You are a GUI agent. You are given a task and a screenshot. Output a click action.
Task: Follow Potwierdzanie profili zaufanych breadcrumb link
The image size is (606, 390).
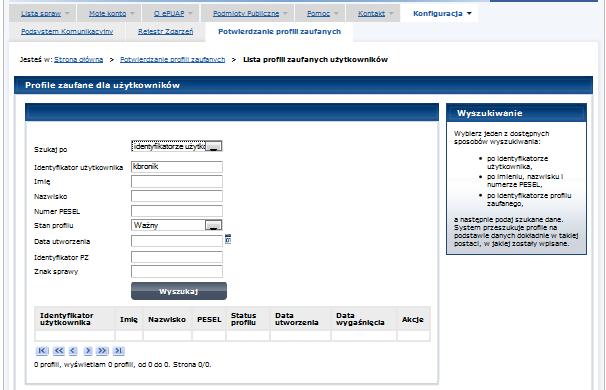[x=172, y=60]
